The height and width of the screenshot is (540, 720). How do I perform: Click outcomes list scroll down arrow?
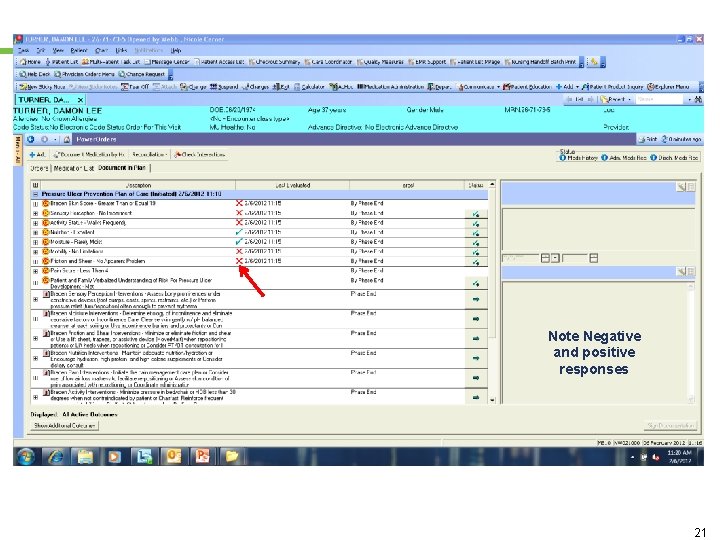pos(492,400)
